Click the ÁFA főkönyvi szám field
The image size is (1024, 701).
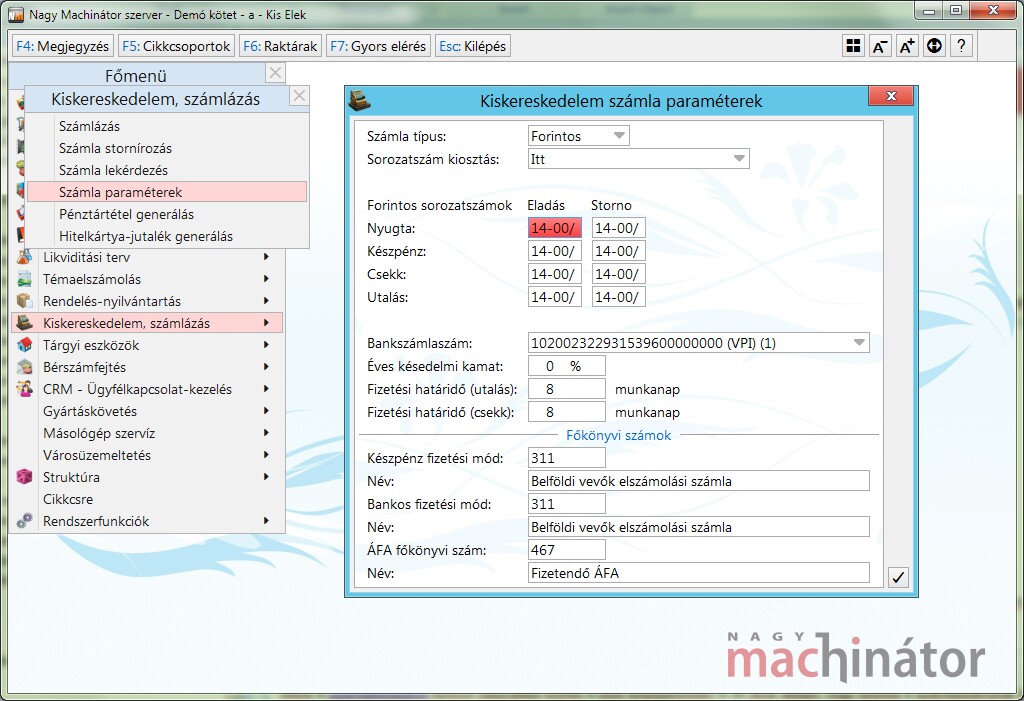[x=567, y=549]
